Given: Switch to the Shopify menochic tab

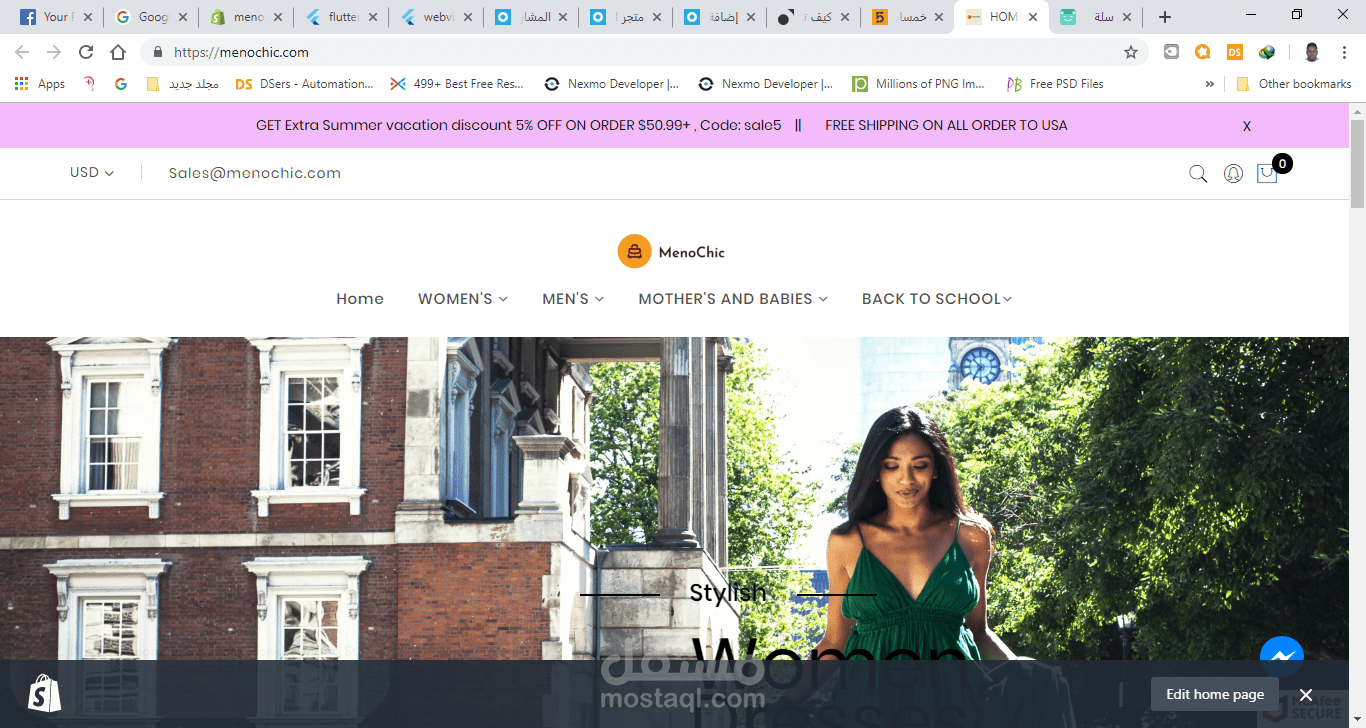Looking at the screenshot, I should 245,17.
